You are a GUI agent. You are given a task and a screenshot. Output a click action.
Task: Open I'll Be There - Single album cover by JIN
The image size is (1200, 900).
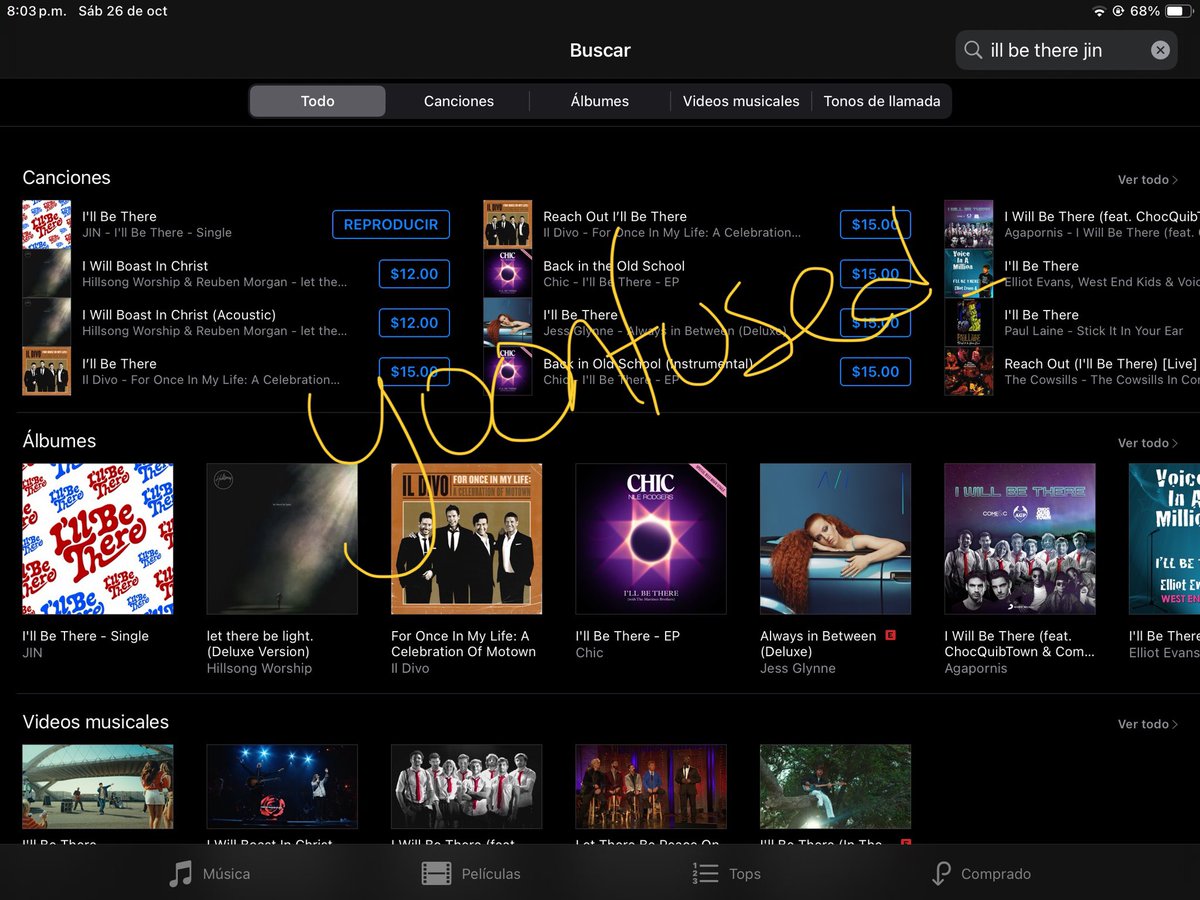click(x=98, y=538)
